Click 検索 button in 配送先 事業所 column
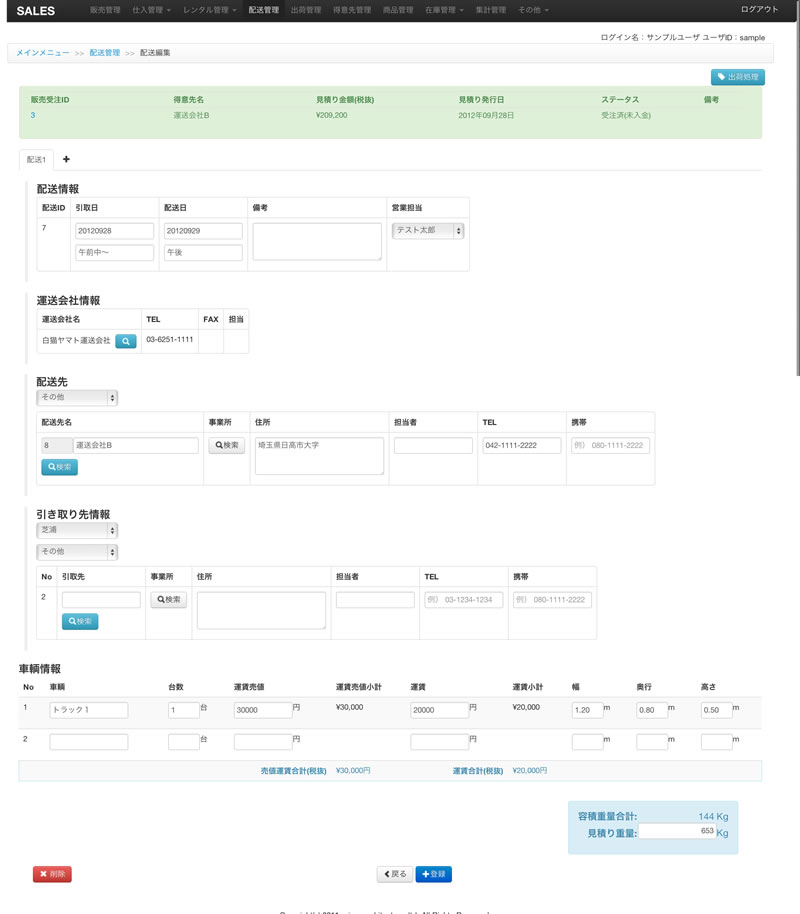This screenshot has width=800, height=914. click(226, 446)
